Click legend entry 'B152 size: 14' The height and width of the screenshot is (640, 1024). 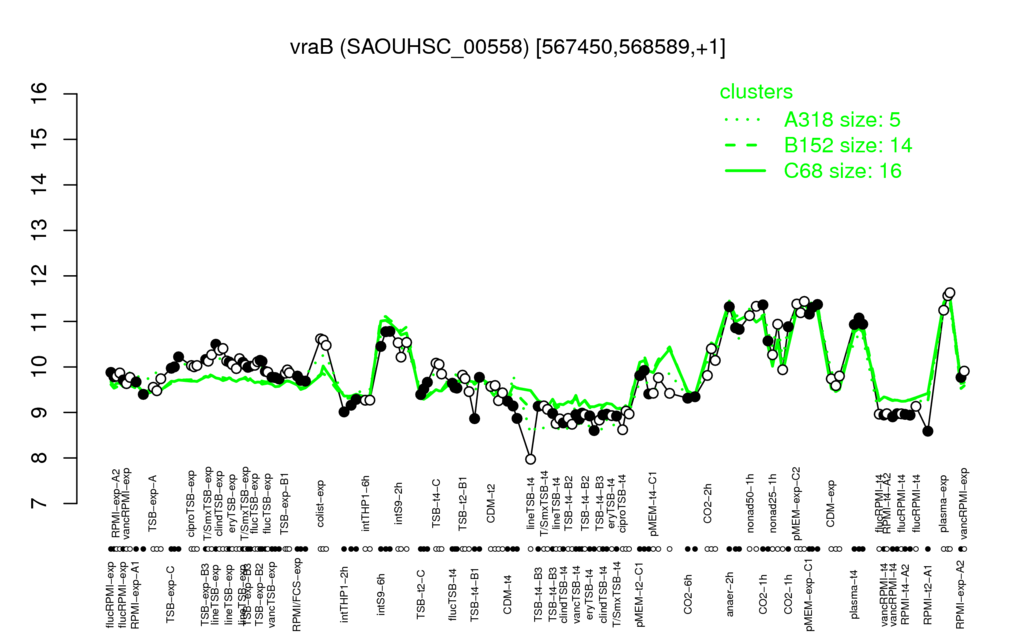point(848,145)
